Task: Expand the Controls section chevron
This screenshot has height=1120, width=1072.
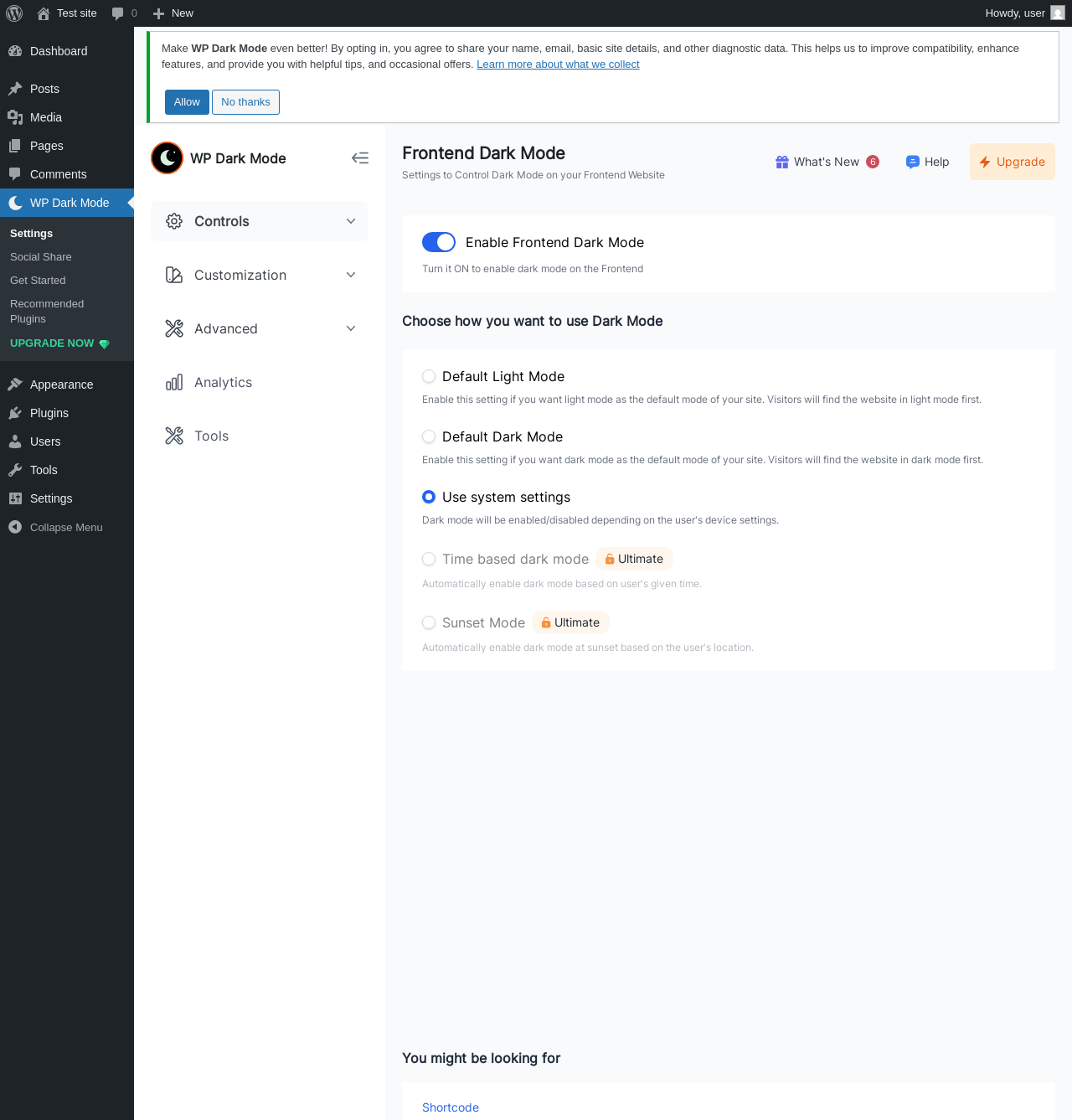Action: coord(351,221)
